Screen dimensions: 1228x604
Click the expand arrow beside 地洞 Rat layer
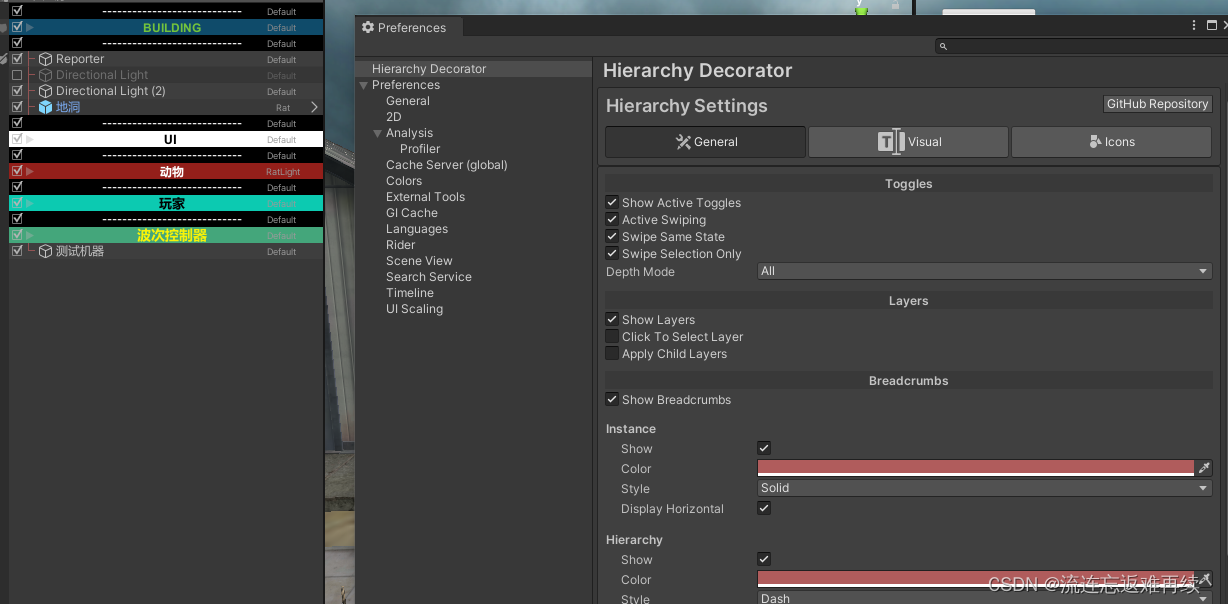point(313,107)
